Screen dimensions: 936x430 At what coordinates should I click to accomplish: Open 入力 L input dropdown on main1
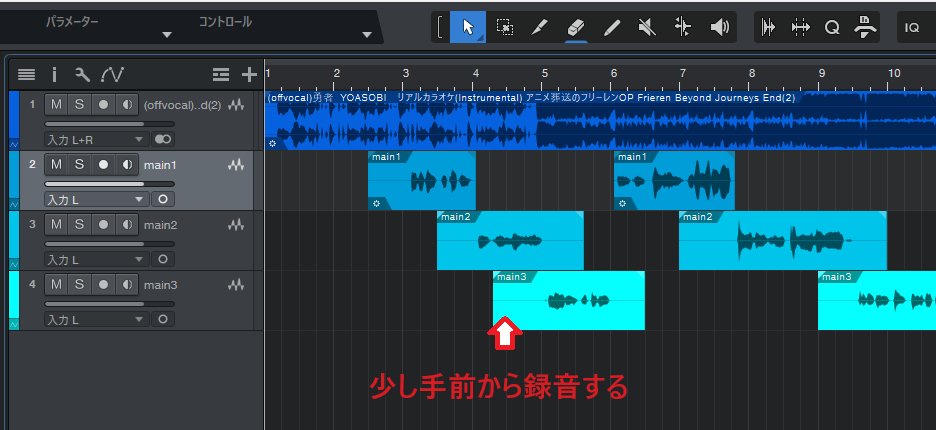point(96,199)
